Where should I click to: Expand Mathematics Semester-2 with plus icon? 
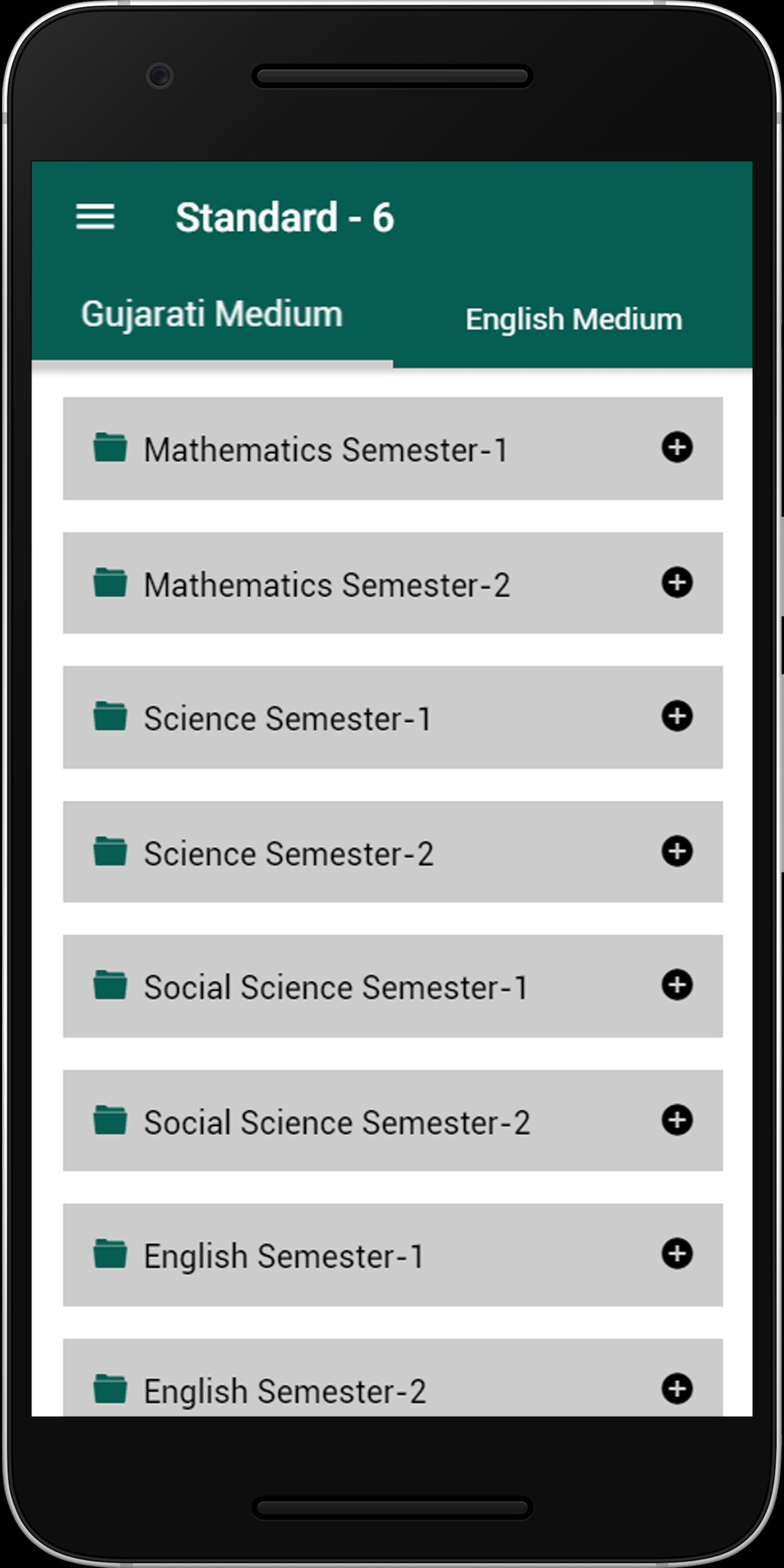click(x=677, y=583)
